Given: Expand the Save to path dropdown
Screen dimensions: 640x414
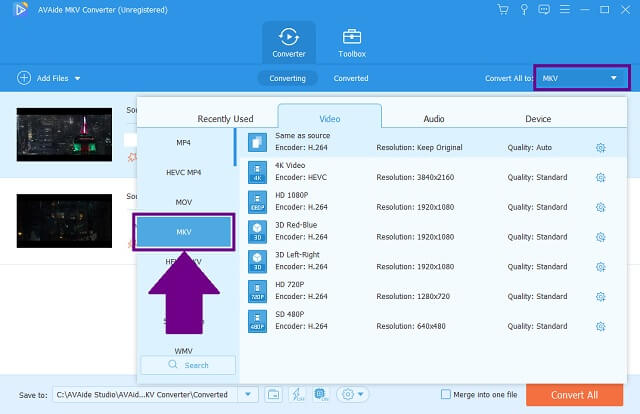Looking at the screenshot, I should (248, 395).
